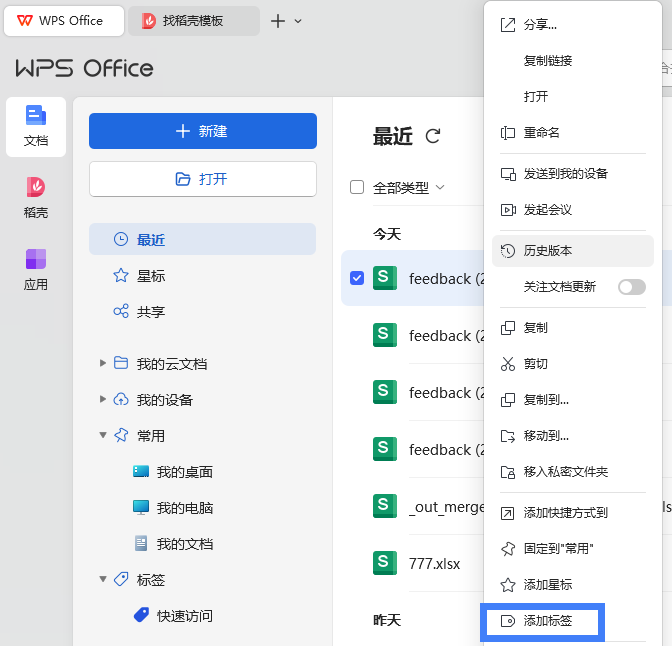Choose 发送到我的设备 menu entry

(x=573, y=174)
